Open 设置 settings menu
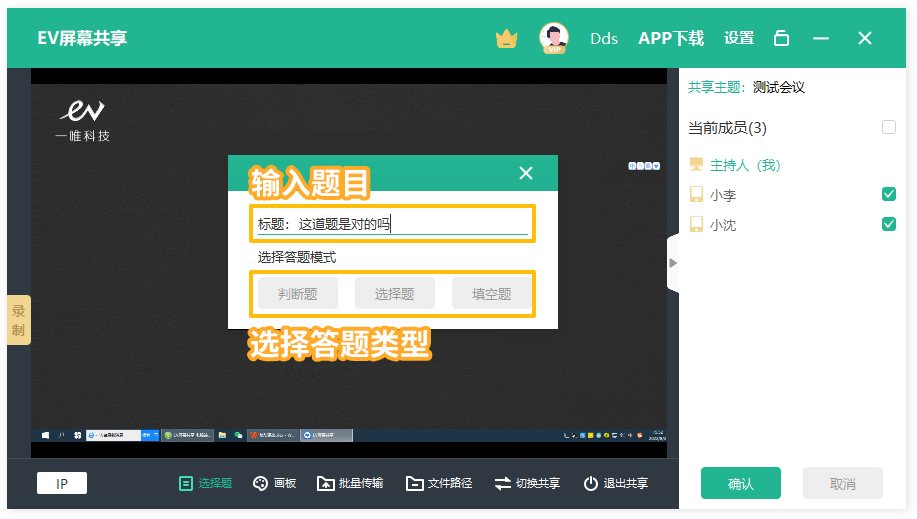 (739, 38)
